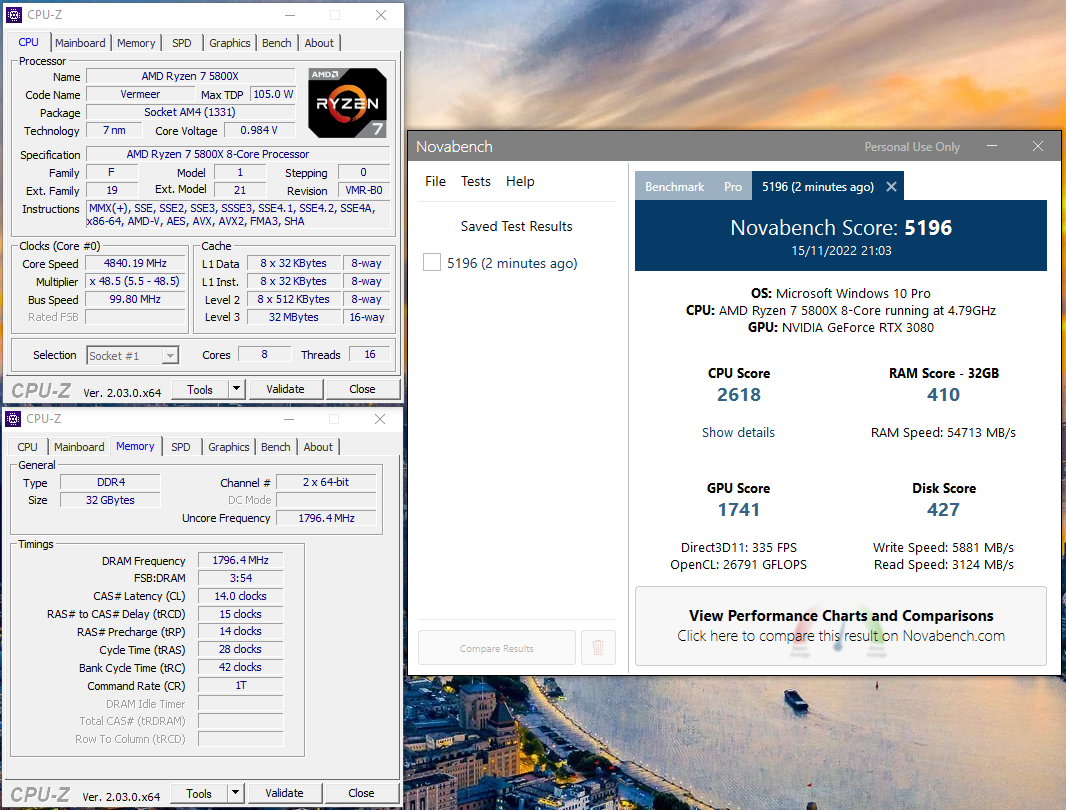Open the Bench tab in top CPU-Z window
Screen dimensions: 1066x810
click(277, 43)
